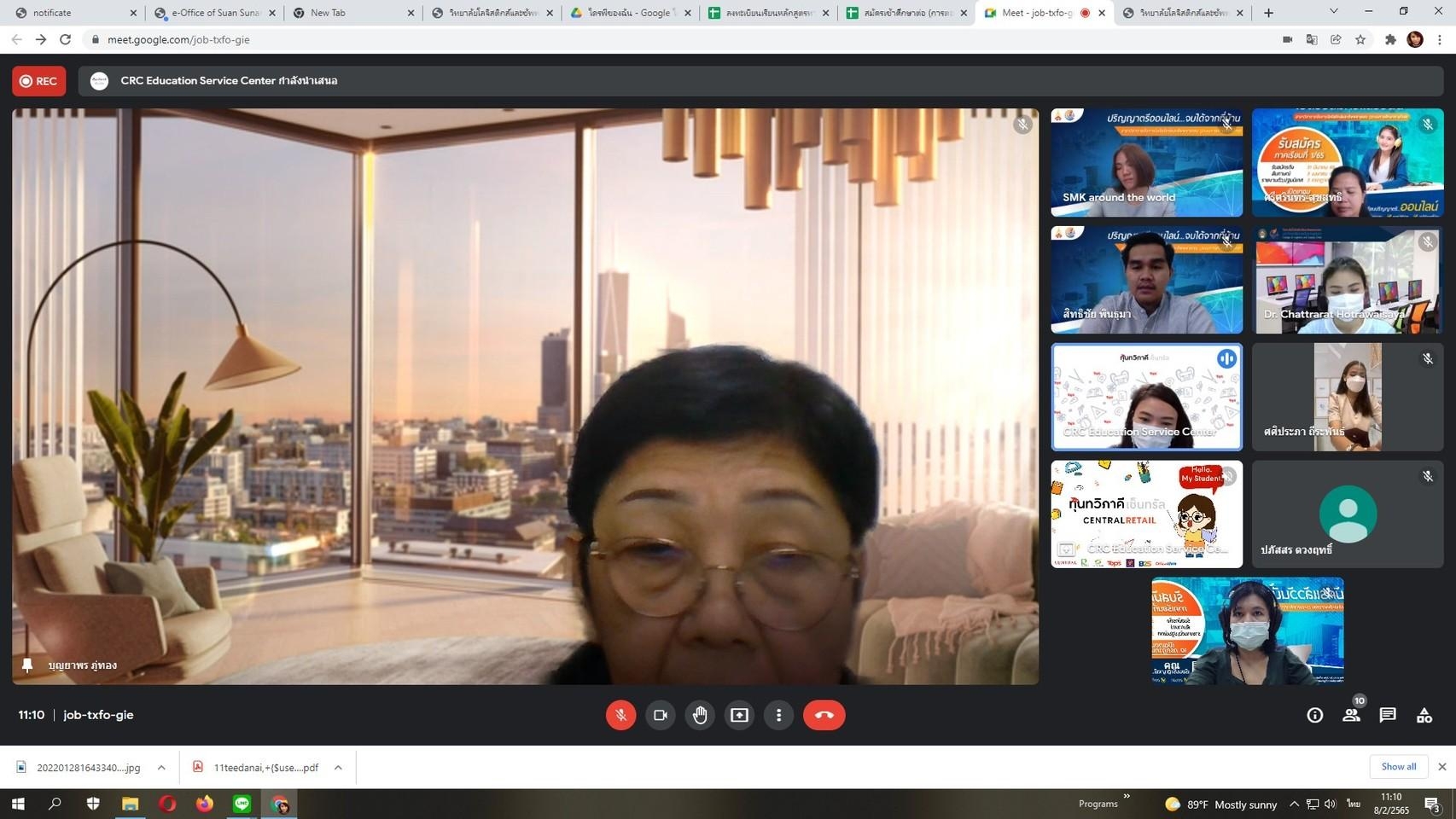The height and width of the screenshot is (819, 1456).
Task: Click the Present now screen share icon
Action: 739,715
